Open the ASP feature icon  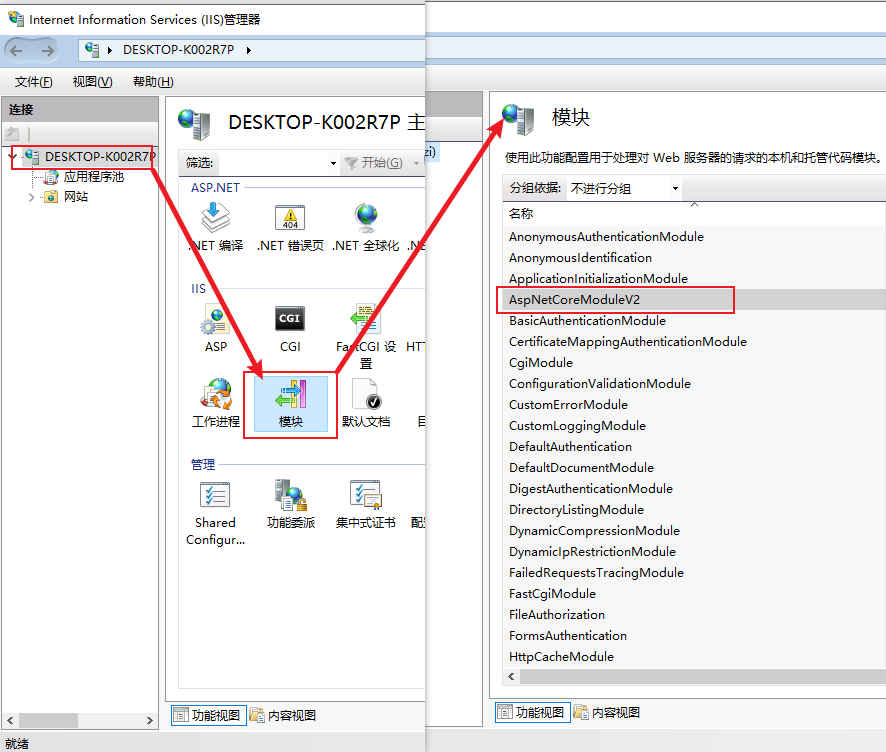[215, 329]
